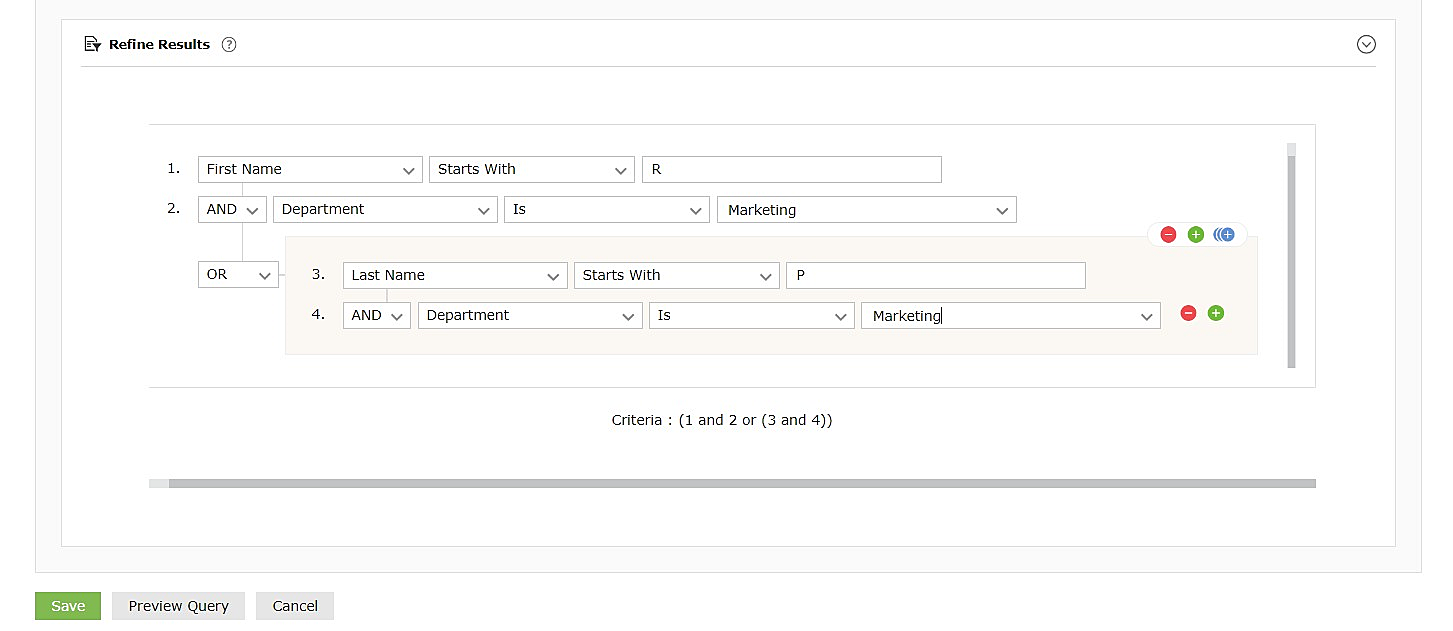Open the First Name field dropdown
Screen dimensions: 1453x631
(309, 170)
